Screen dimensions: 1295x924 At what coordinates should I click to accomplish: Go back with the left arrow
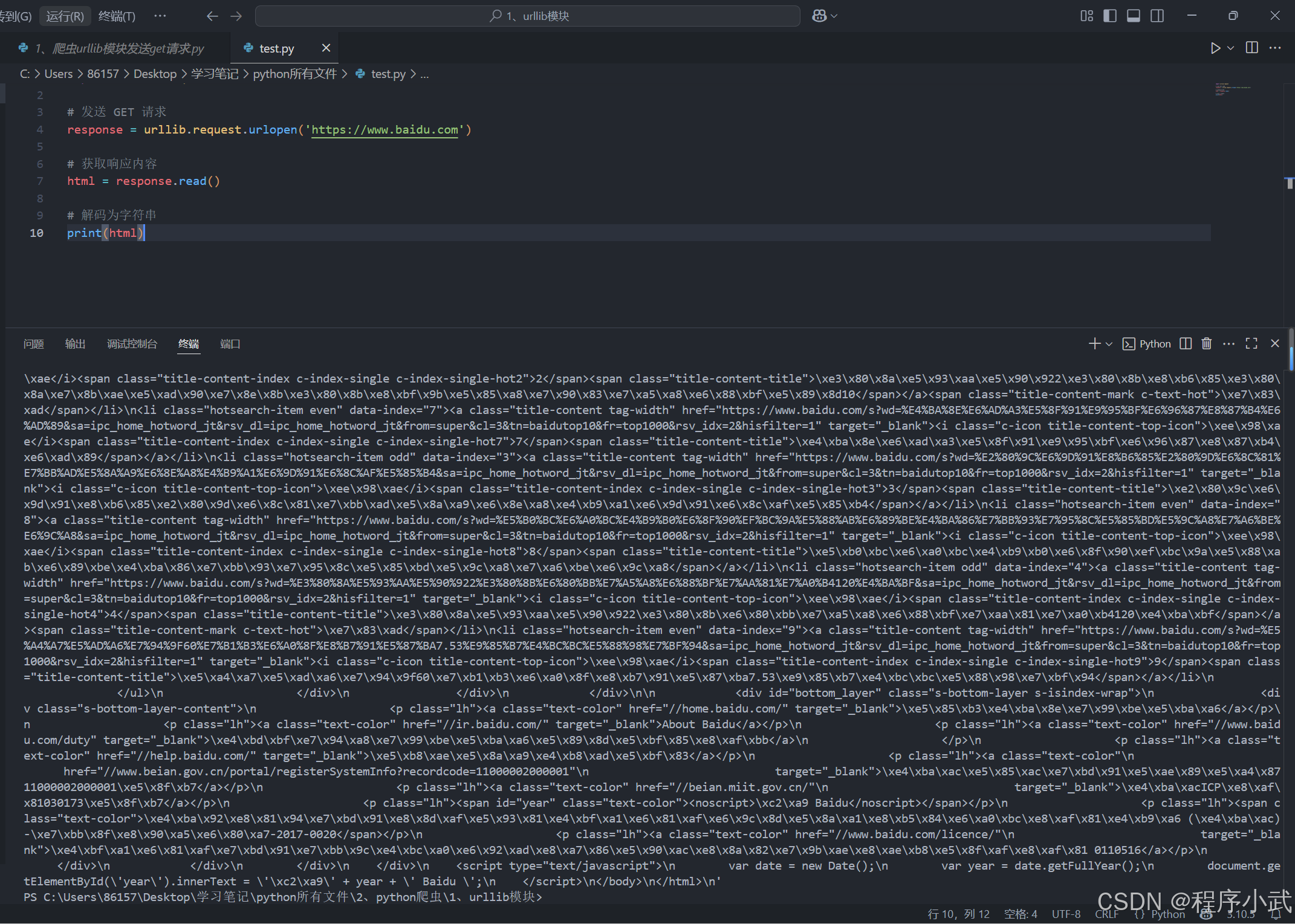212,16
